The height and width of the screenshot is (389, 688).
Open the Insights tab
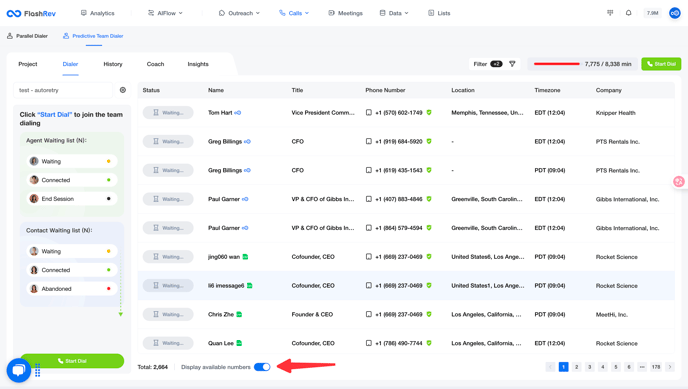click(x=198, y=64)
